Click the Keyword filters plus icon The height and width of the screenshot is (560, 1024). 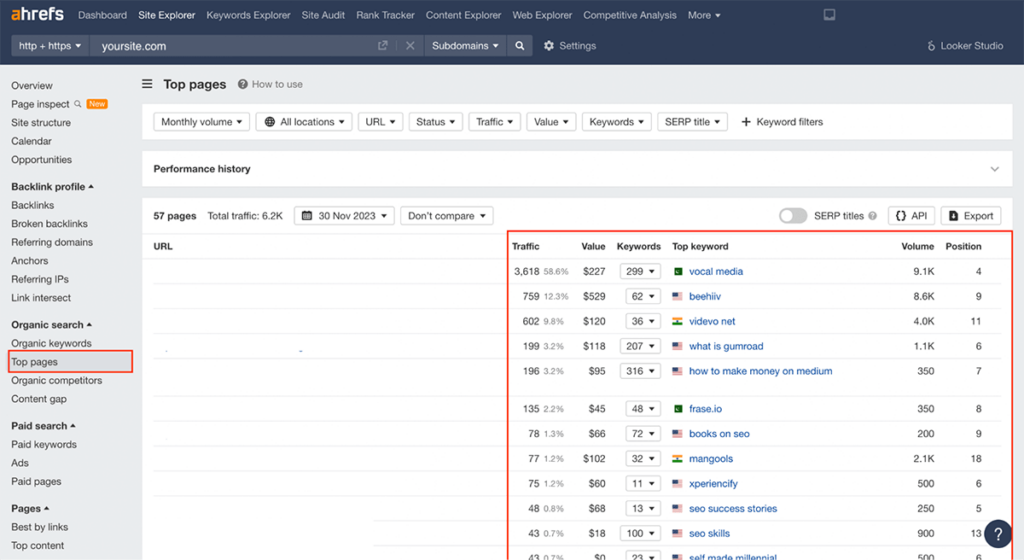(x=746, y=122)
